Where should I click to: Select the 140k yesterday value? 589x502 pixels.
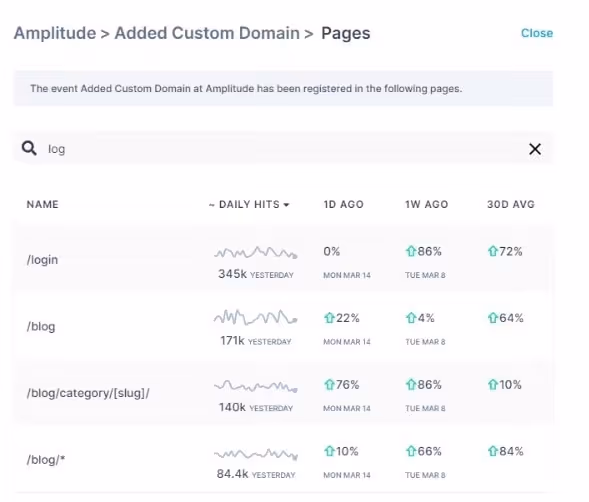[256, 407]
